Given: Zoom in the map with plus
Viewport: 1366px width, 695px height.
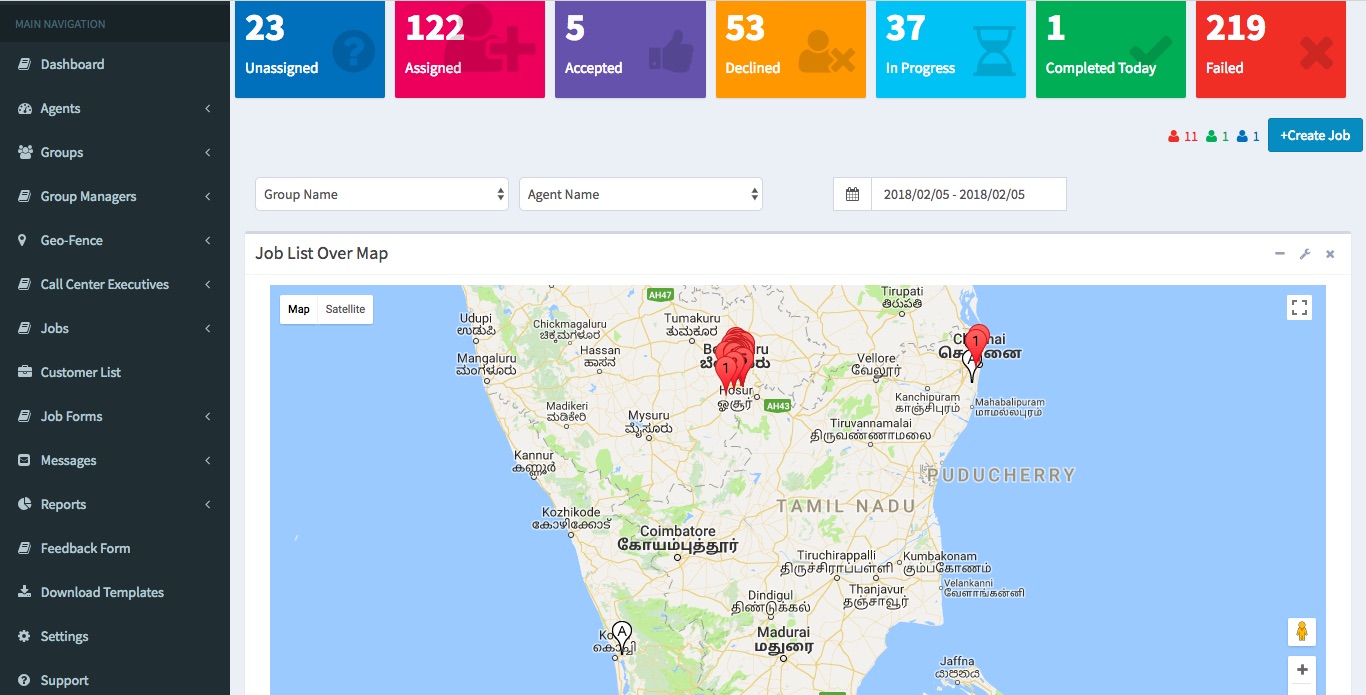Looking at the screenshot, I should [1301, 670].
